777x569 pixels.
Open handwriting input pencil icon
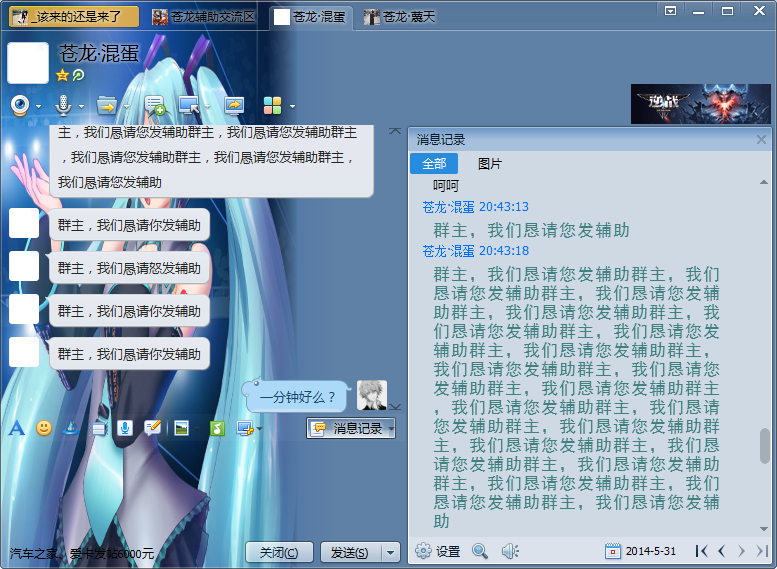153,428
